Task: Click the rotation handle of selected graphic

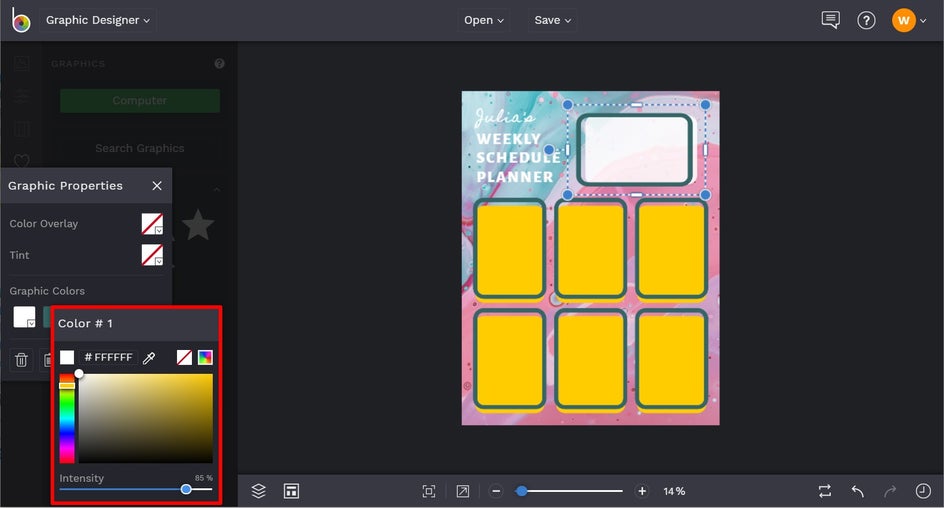Action: (549, 150)
